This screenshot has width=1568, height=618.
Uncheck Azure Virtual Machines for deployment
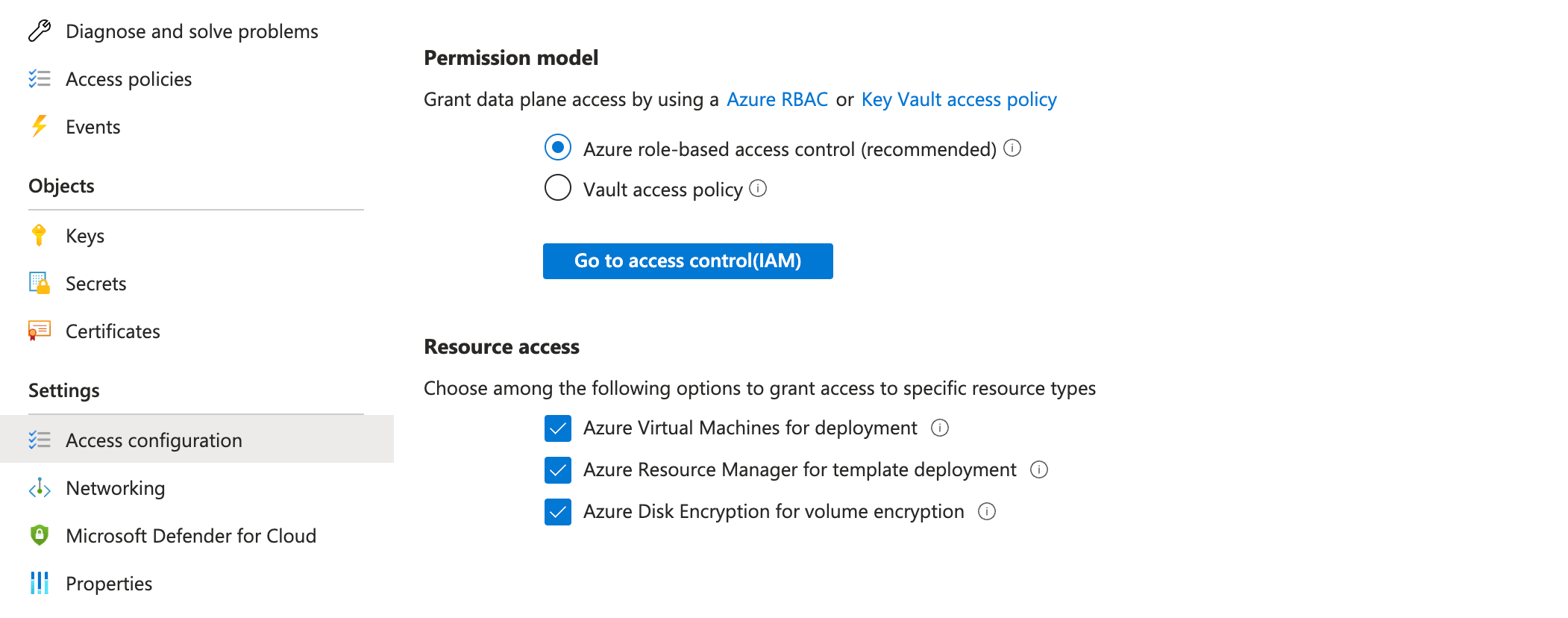click(558, 428)
